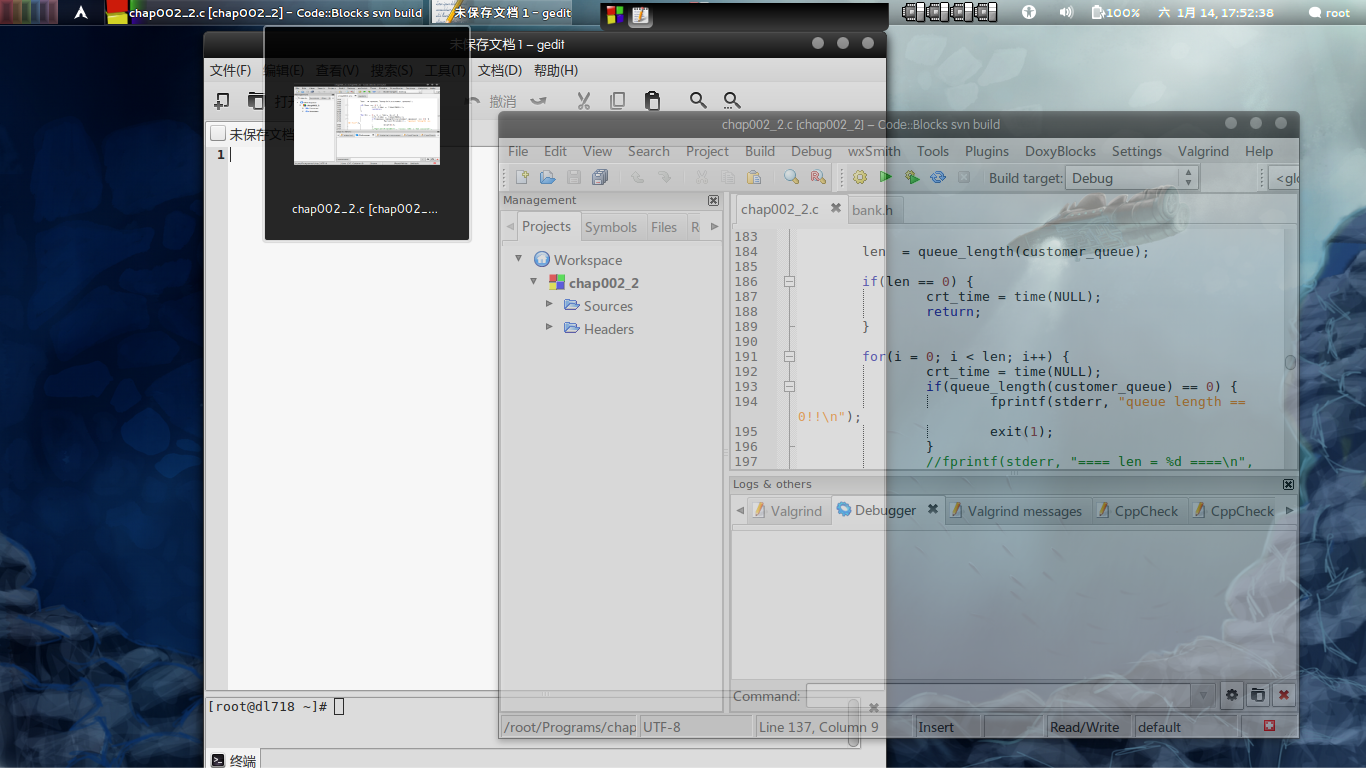Click the Replace icon in Code::Blocks toolbar
Screen dimensions: 1366x768
click(x=818, y=177)
